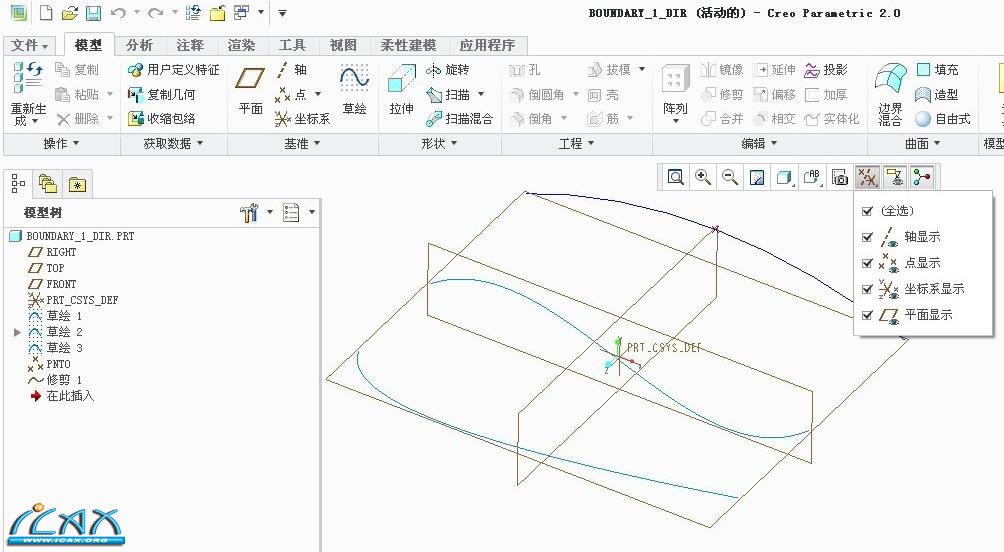The height and width of the screenshot is (552, 1004).
Task: Uncheck the point display (点显示) checkbox
Action: [867, 263]
